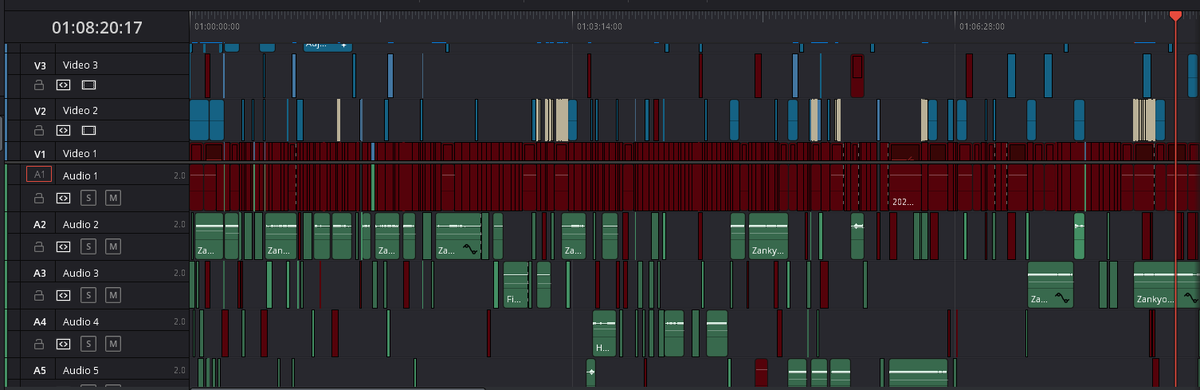Image resolution: width=1200 pixels, height=390 pixels.
Task: Disable the Video 2 track view
Action: coord(88,130)
